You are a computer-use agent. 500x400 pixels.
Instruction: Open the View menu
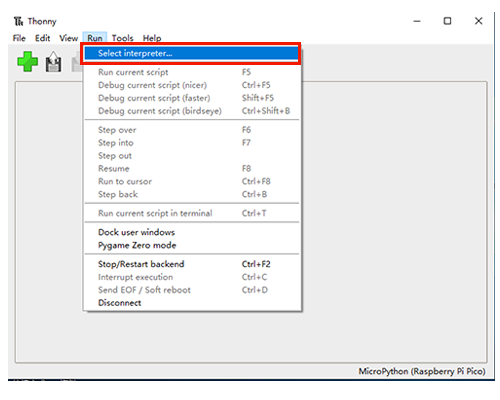(69, 38)
